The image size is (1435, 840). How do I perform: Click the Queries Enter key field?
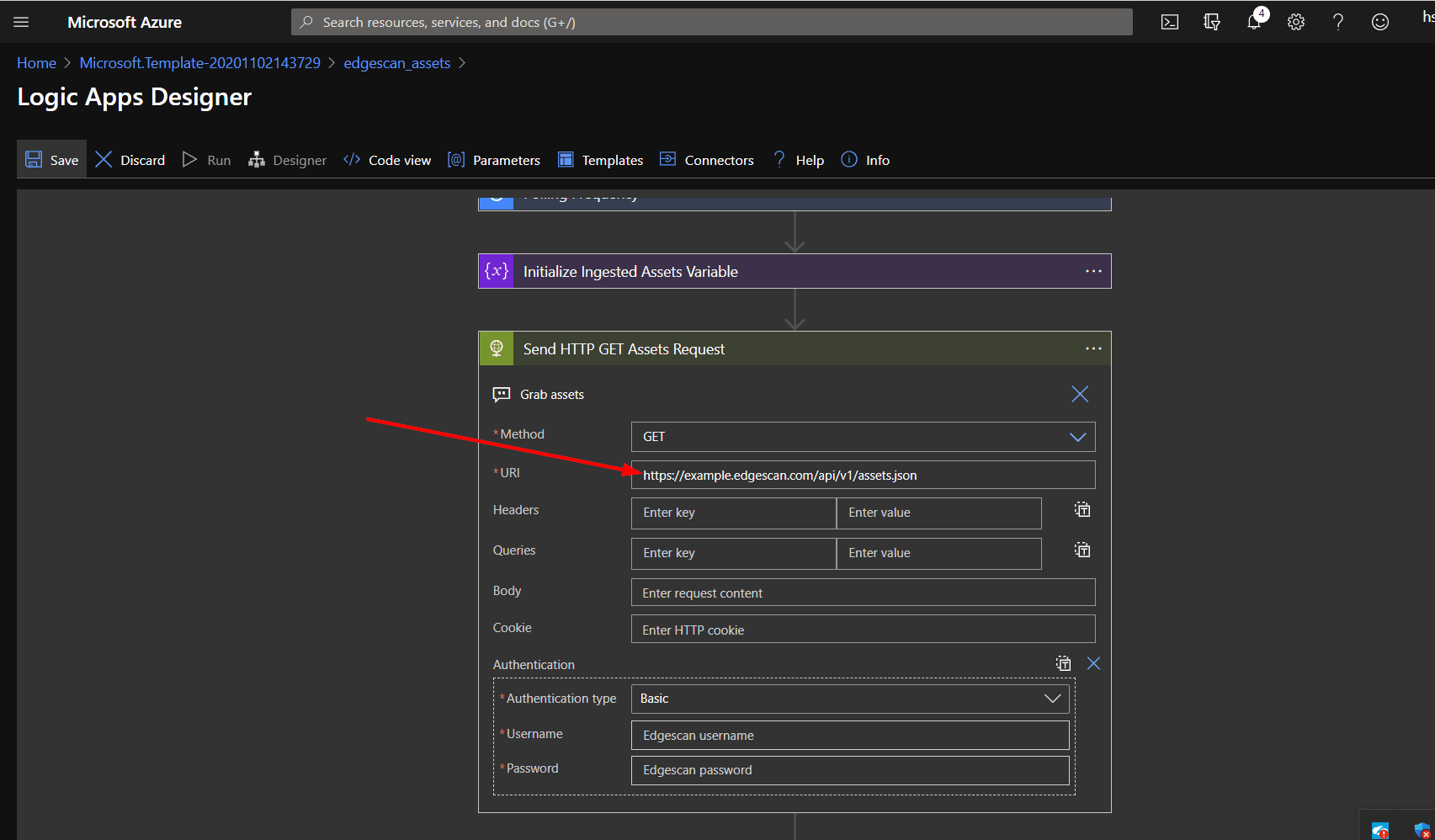(x=734, y=553)
